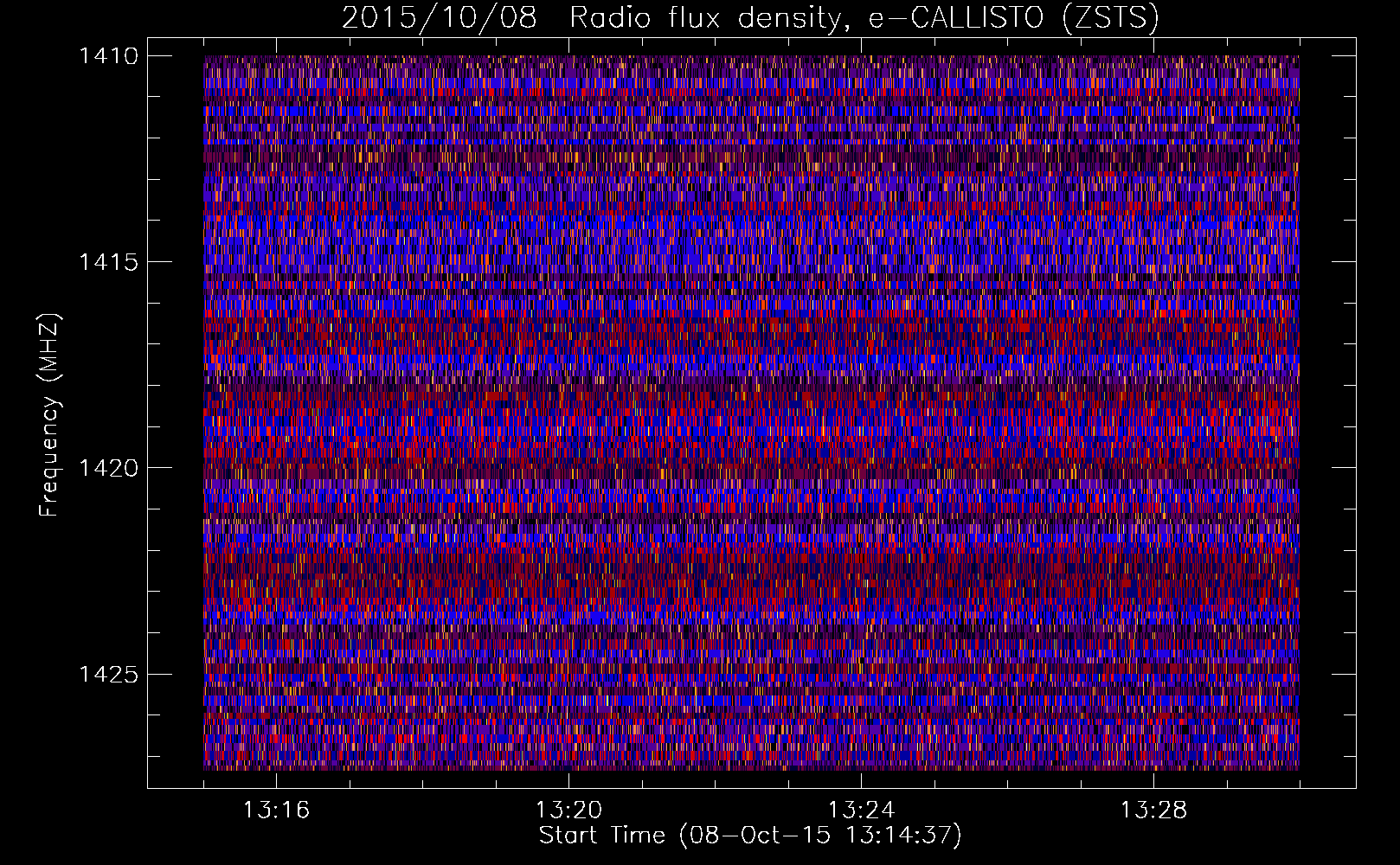The width and height of the screenshot is (1400, 865).
Task: Click the "Frequency (MHZ)" axis title
Action: 50,415
